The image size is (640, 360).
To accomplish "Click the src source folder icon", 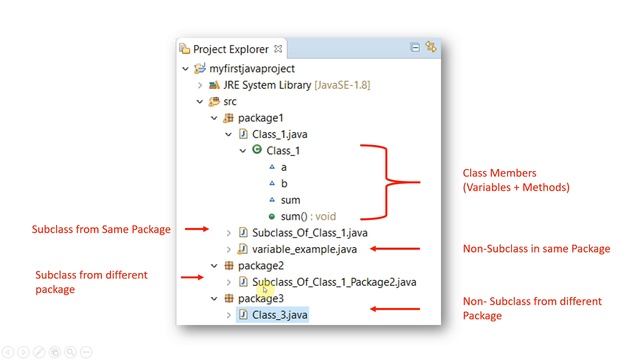I will (x=214, y=101).
